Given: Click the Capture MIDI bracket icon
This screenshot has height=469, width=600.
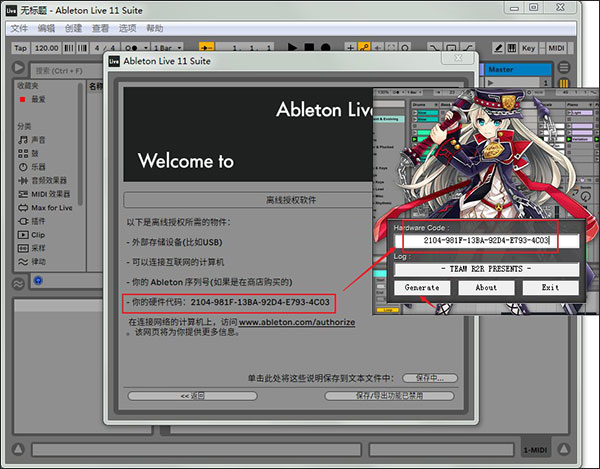Looking at the screenshot, I should [x=391, y=48].
